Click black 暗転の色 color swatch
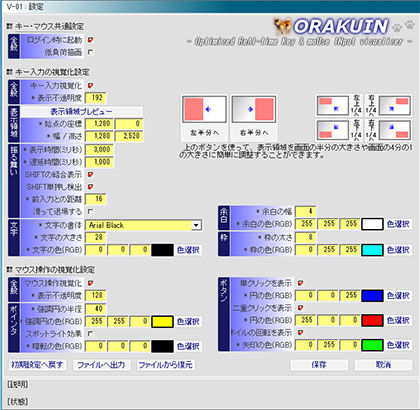The image size is (420, 410). (162, 346)
